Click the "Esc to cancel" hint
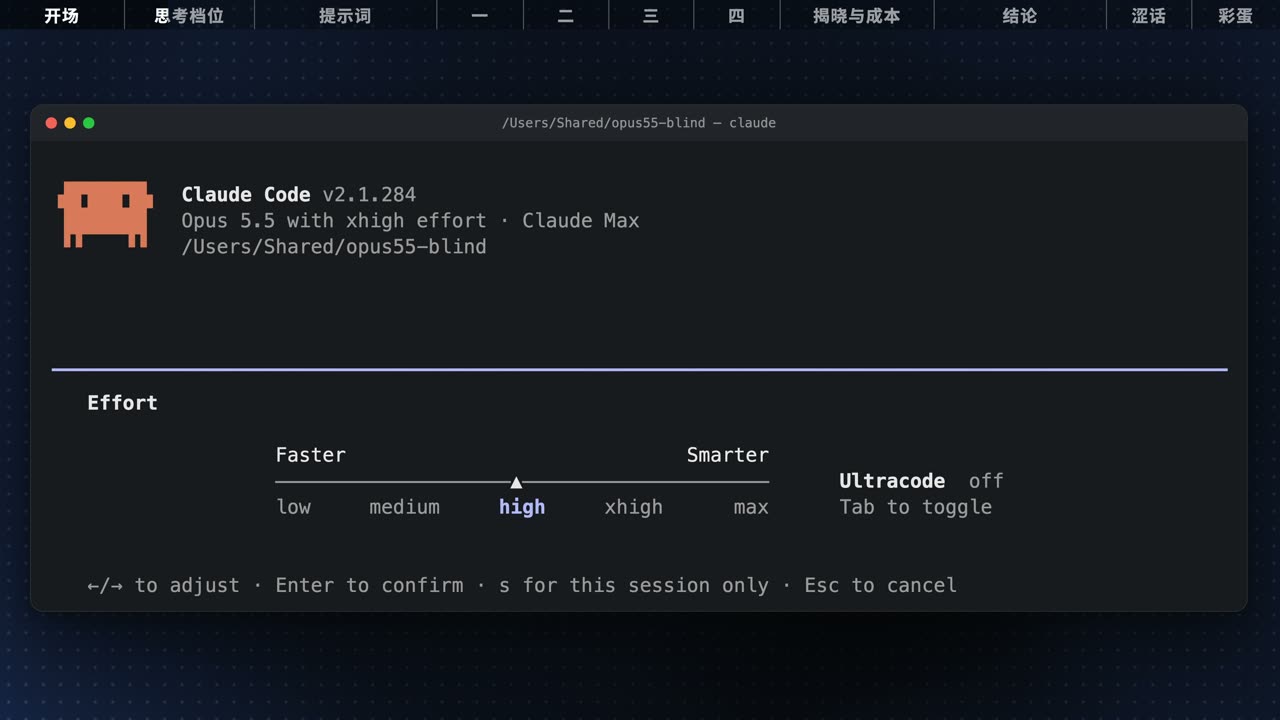The width and height of the screenshot is (1280, 720). pos(881,585)
